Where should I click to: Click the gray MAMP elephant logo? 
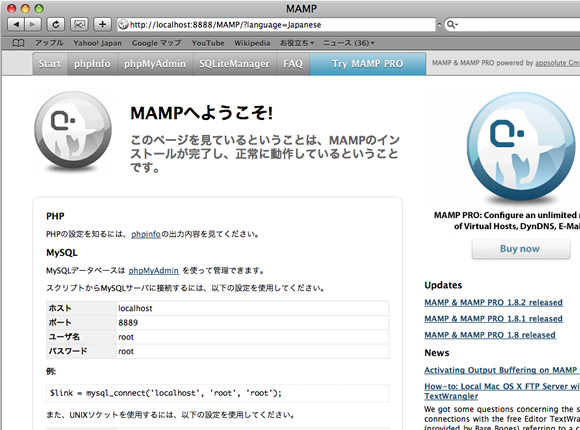click(73, 131)
